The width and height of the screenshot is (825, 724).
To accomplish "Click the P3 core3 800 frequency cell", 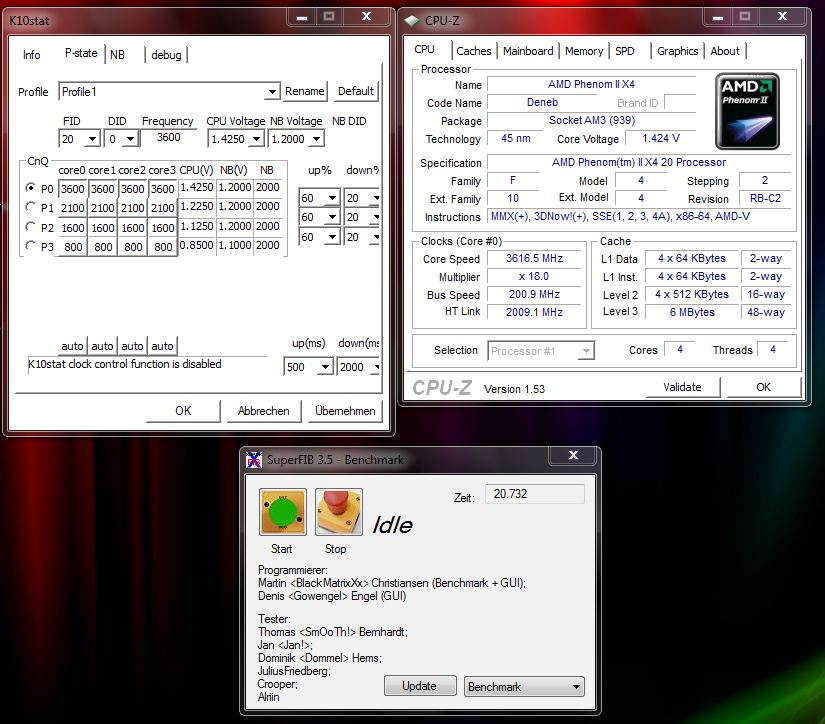I will [163, 247].
